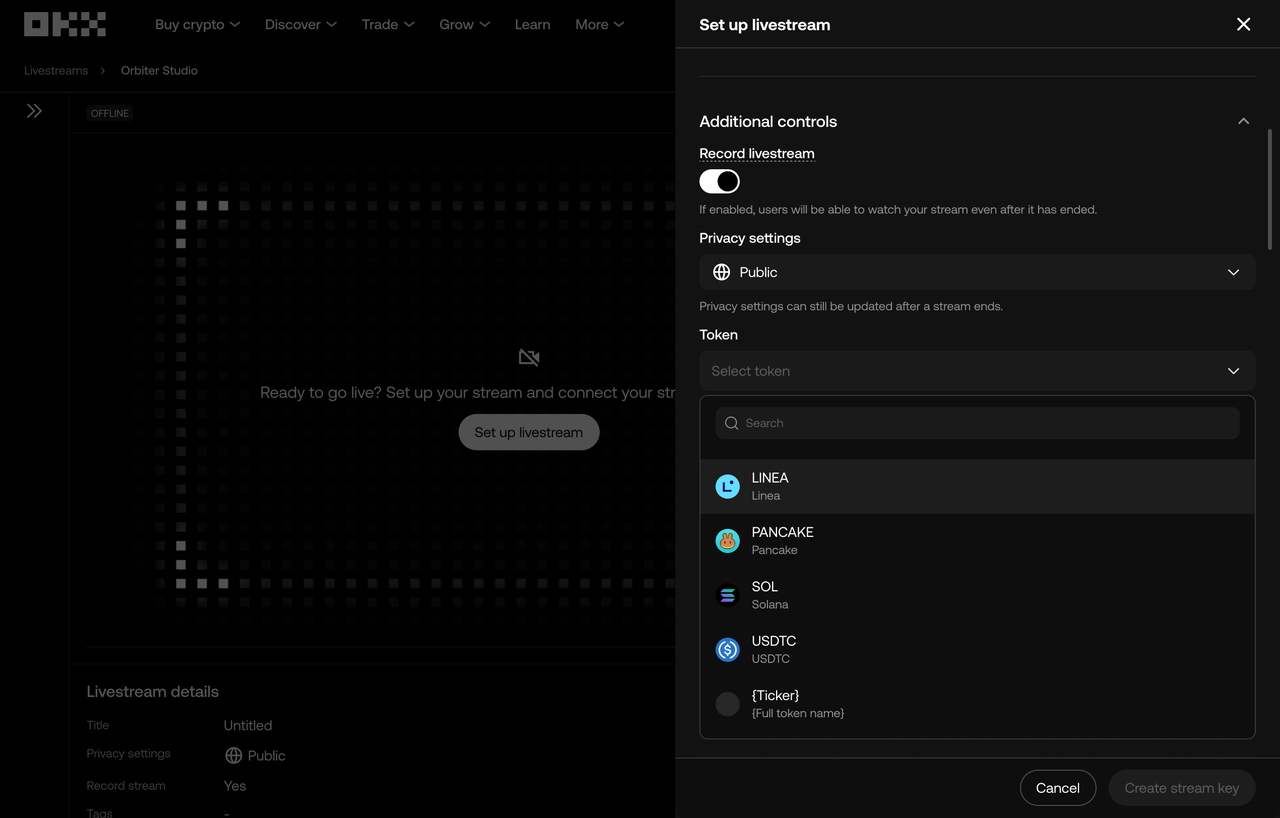Open the Privacy settings Public dropdown
This screenshot has height=818, width=1280.
point(977,272)
